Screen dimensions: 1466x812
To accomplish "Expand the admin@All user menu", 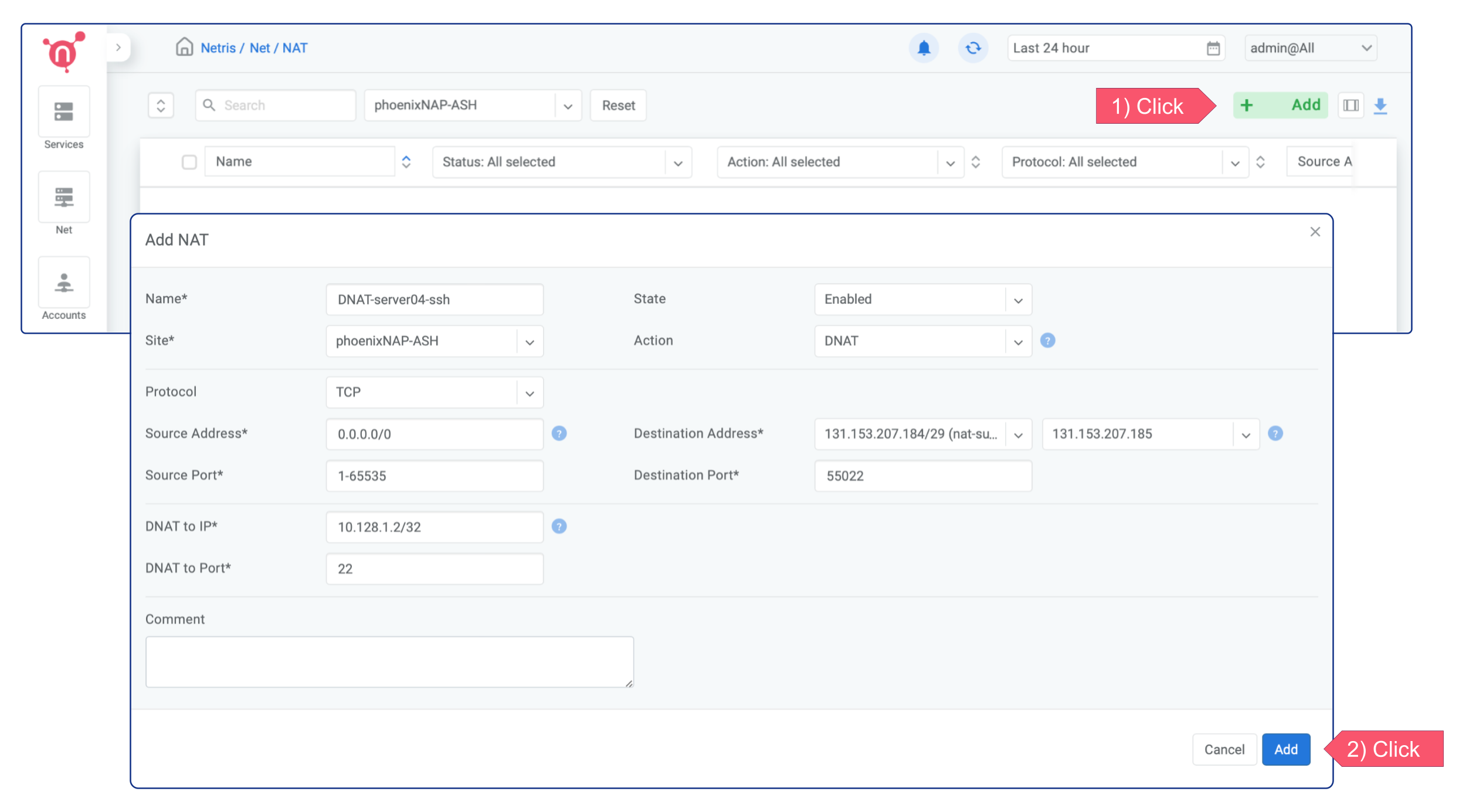I will click(x=1310, y=48).
